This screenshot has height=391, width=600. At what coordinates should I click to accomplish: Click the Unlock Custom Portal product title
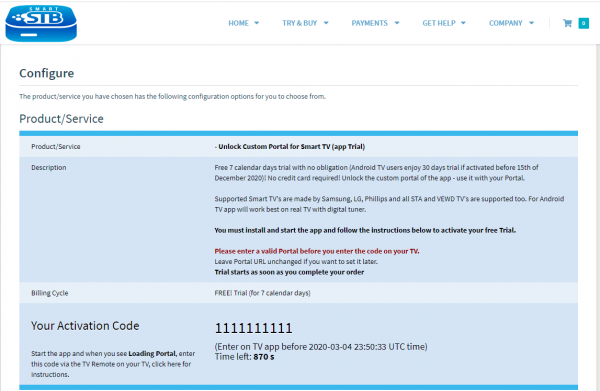click(290, 147)
